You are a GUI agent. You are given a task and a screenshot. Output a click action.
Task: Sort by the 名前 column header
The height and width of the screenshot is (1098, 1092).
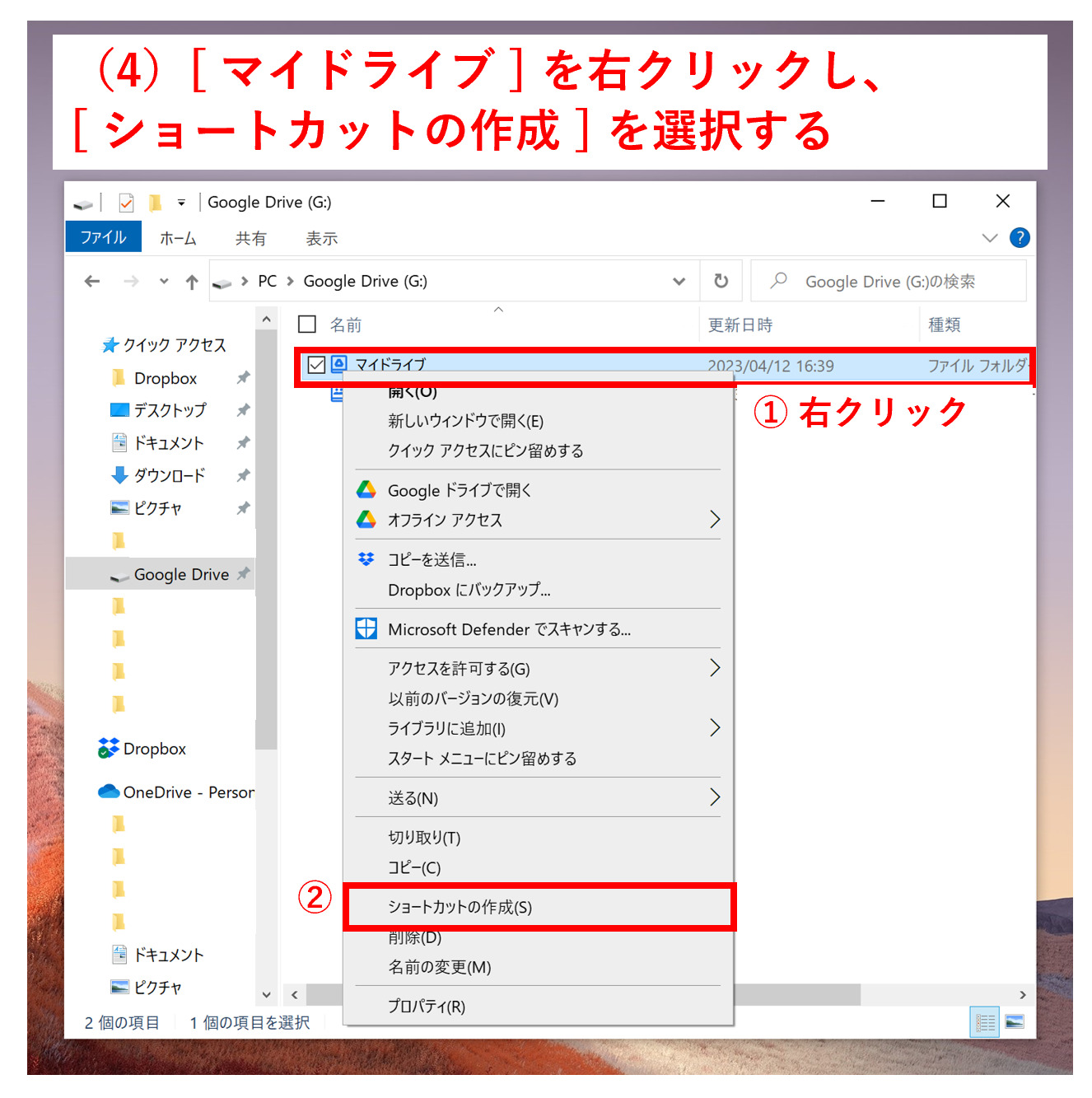coord(346,325)
